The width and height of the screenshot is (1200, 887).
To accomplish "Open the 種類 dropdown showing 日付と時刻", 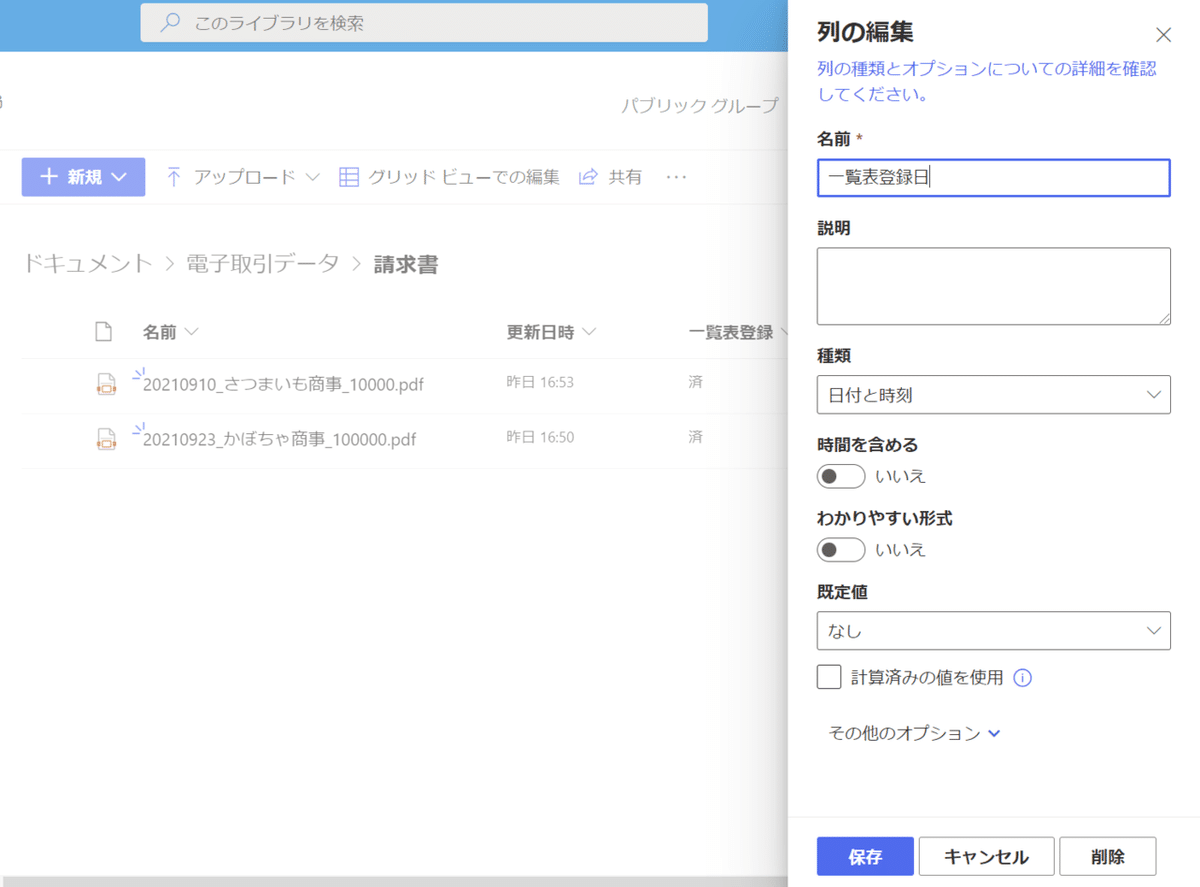I will click(993, 394).
